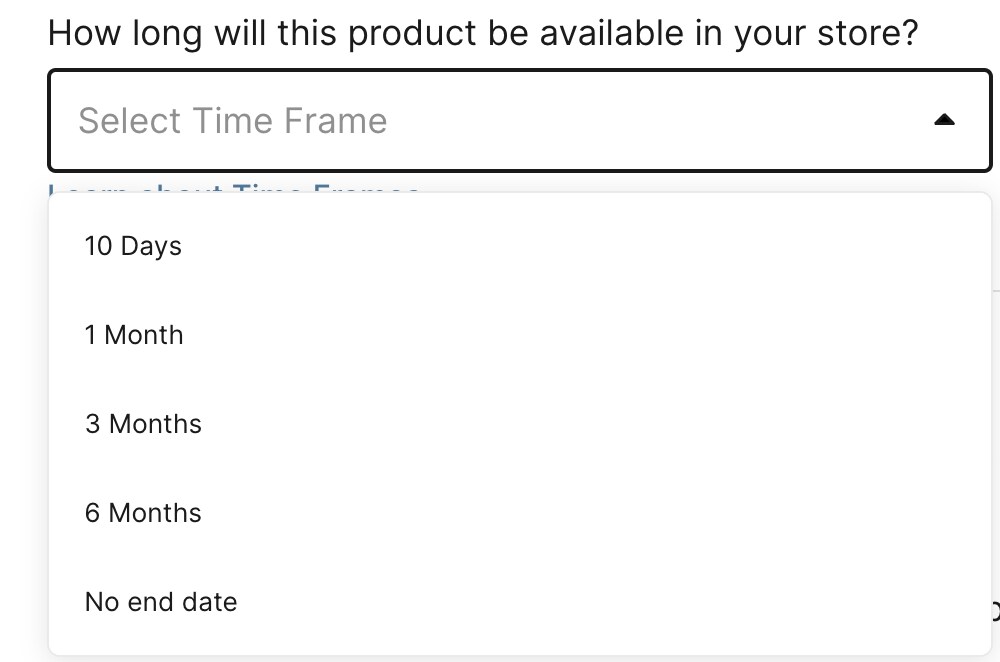1000x662 pixels.
Task: Select the longest fixed time frame option
Action: [143, 513]
